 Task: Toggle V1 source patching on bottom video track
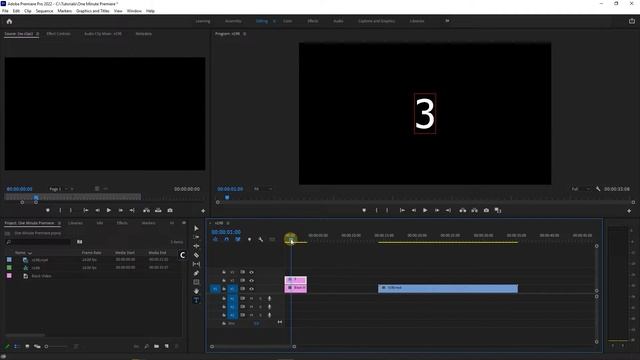click(215, 289)
